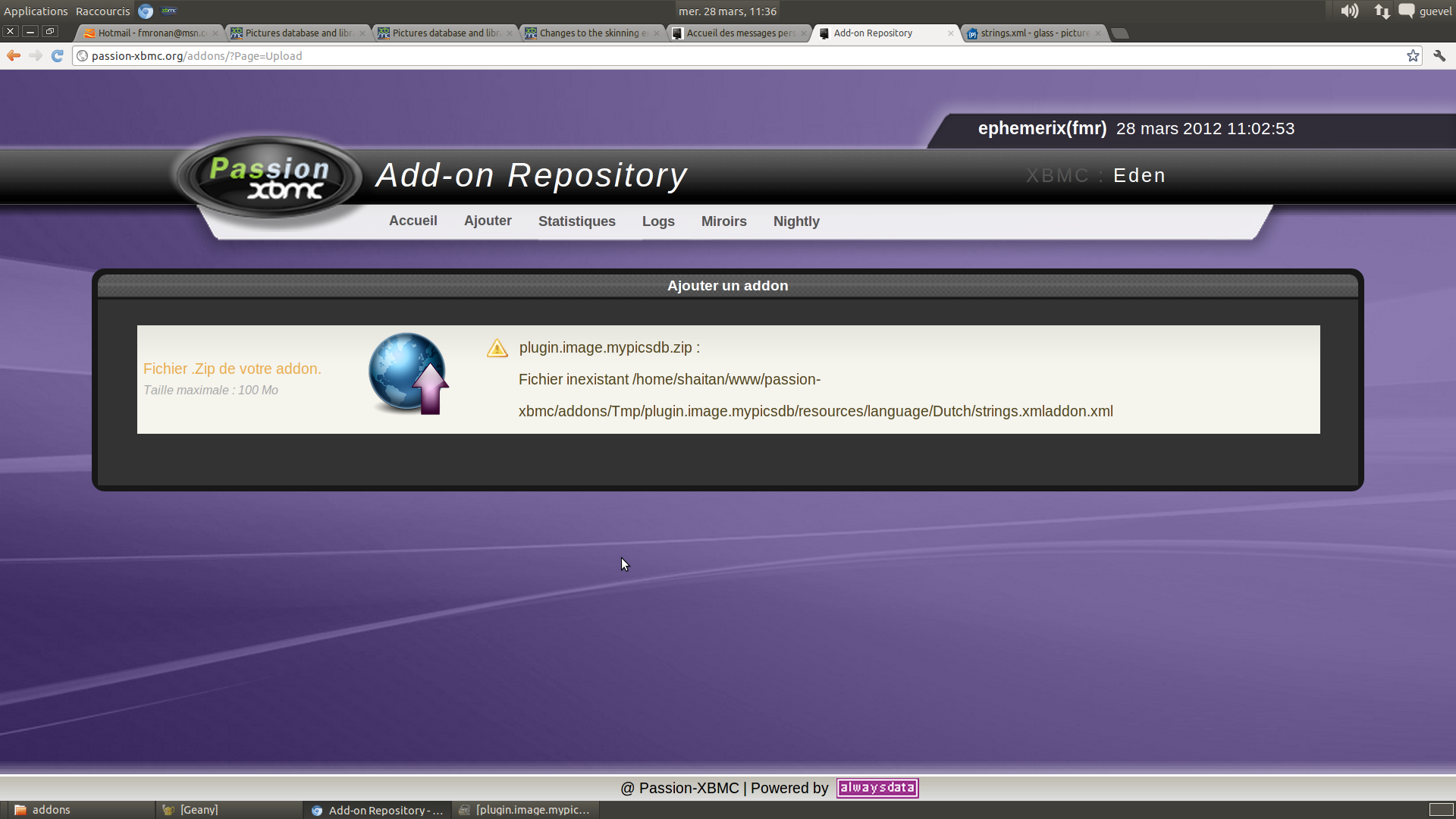Click the date and time clock
Image resolution: width=1456 pixels, height=819 pixels.
click(x=727, y=11)
